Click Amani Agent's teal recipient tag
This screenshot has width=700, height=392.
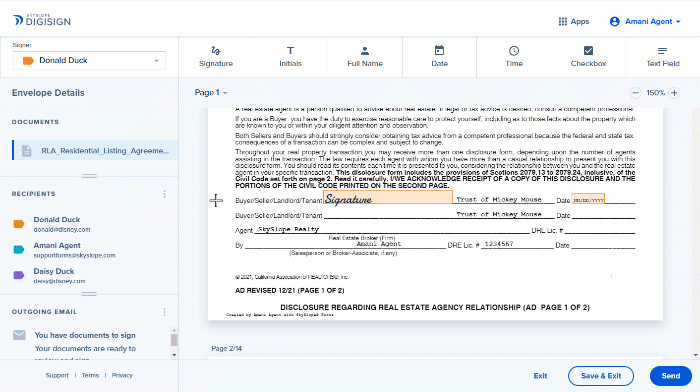[x=19, y=250]
